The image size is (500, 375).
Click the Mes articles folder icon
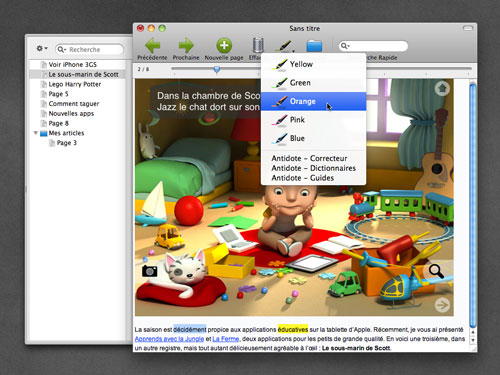(x=43, y=133)
